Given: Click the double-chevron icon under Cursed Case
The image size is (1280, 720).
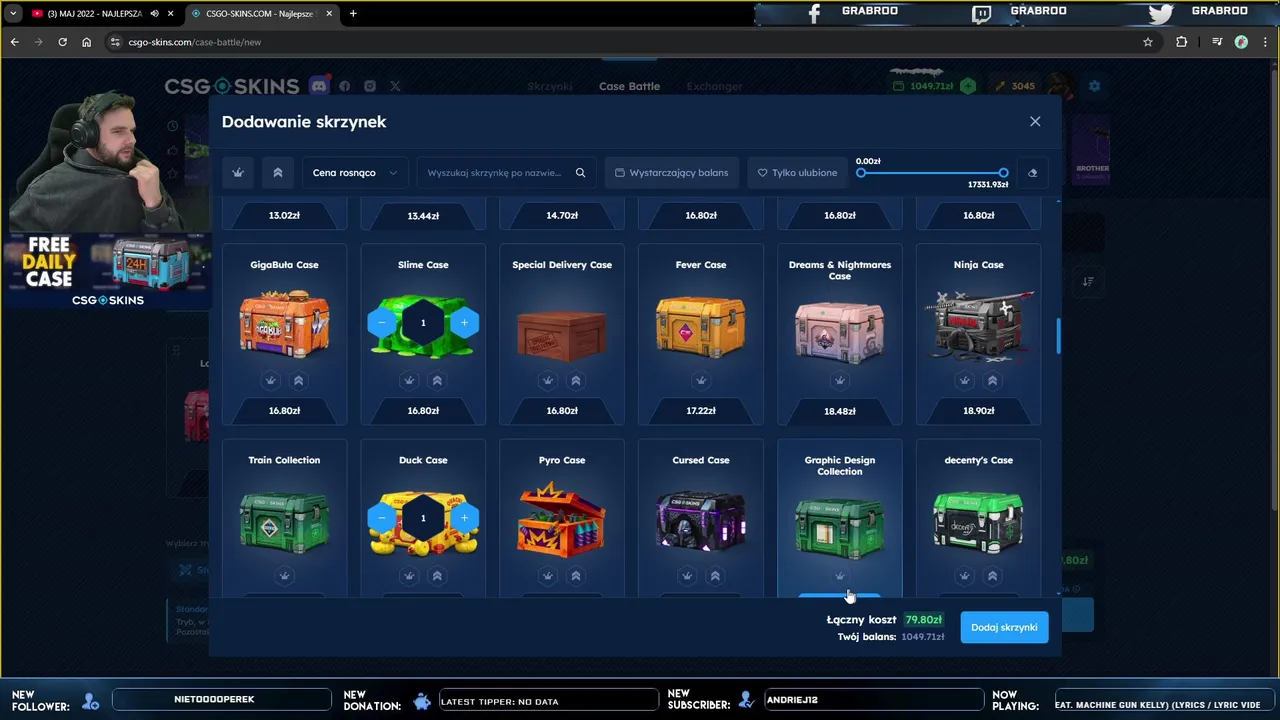Looking at the screenshot, I should (x=715, y=576).
